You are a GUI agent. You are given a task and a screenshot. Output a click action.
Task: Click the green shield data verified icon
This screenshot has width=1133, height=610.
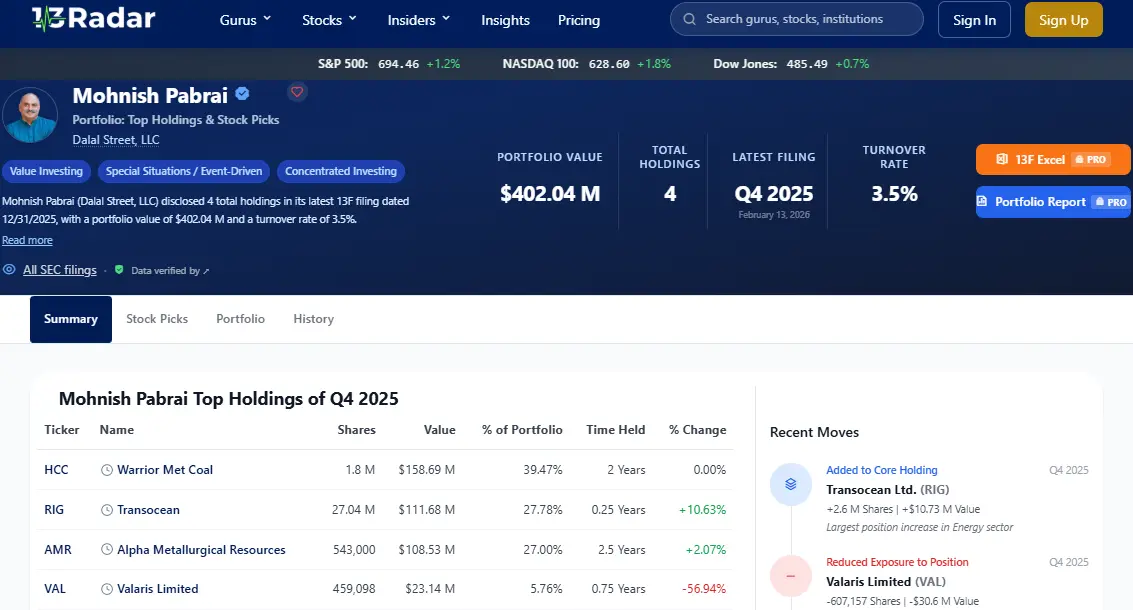119,270
